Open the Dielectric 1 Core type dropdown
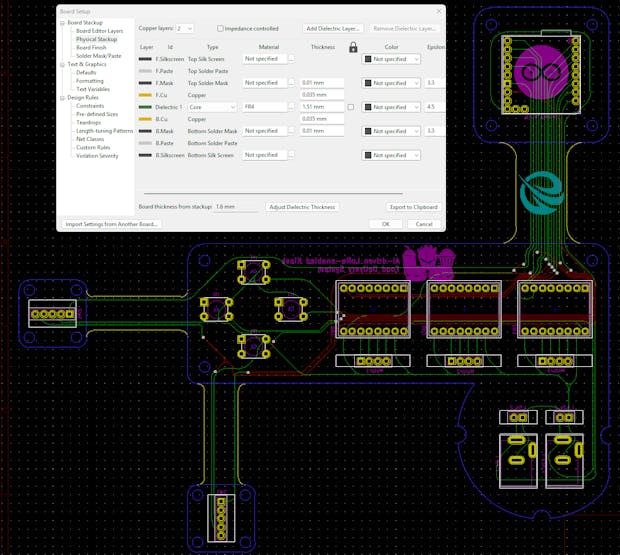 coord(212,106)
